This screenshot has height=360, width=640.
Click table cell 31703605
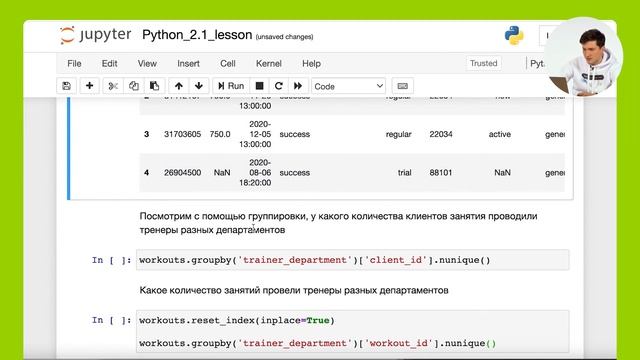[182, 134]
